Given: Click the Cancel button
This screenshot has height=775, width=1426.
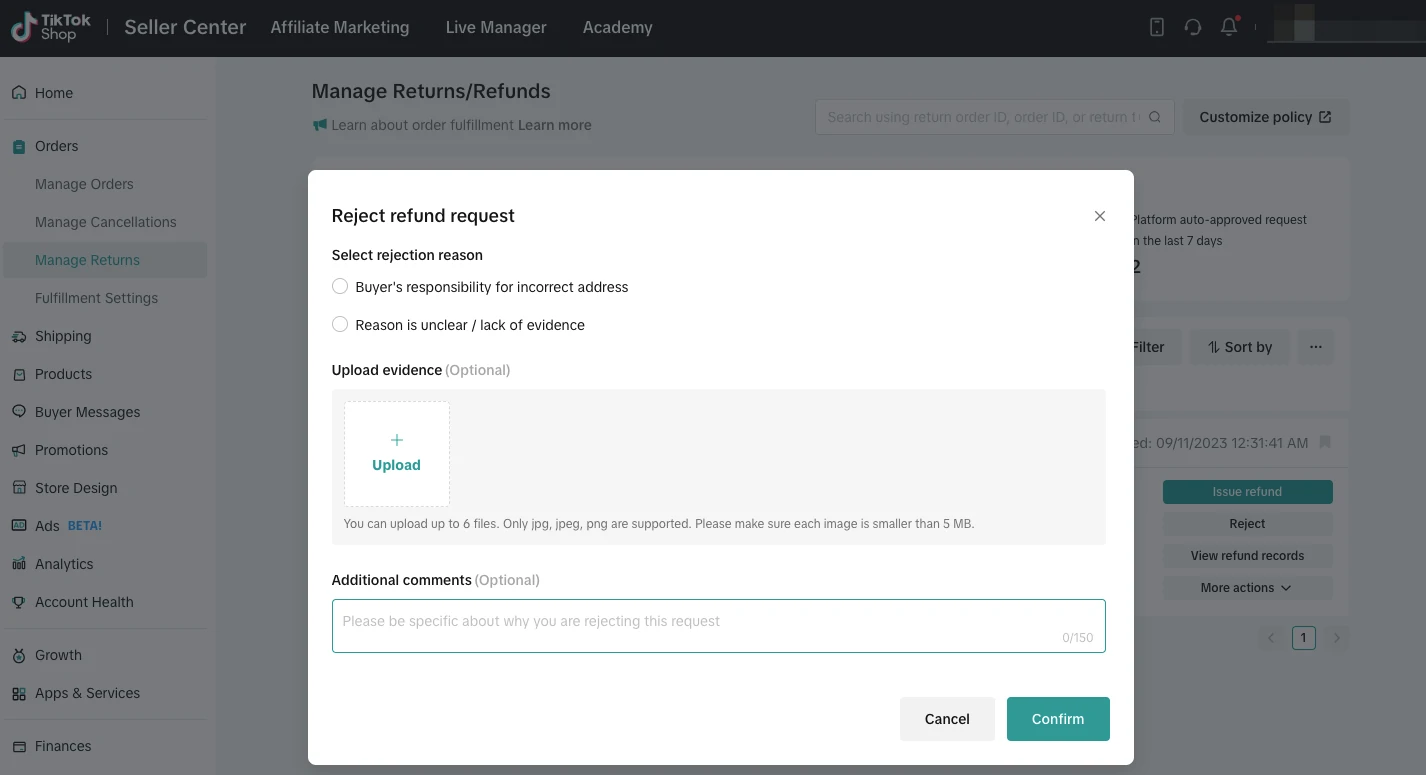Looking at the screenshot, I should click(947, 719).
